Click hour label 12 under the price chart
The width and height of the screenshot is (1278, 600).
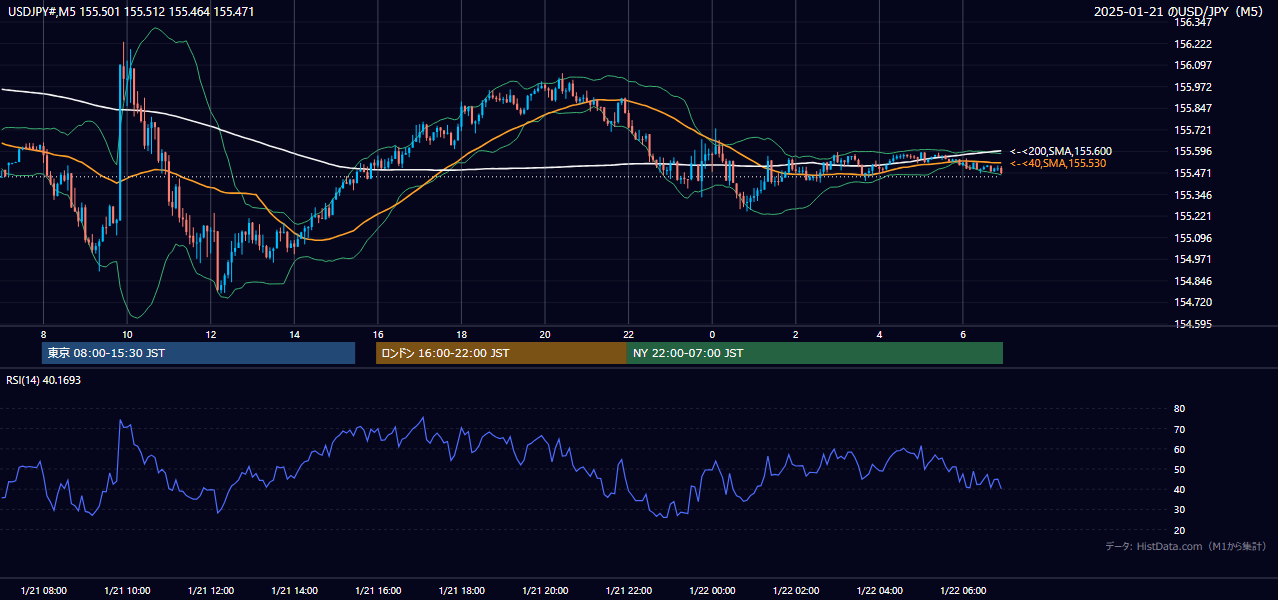(x=211, y=334)
